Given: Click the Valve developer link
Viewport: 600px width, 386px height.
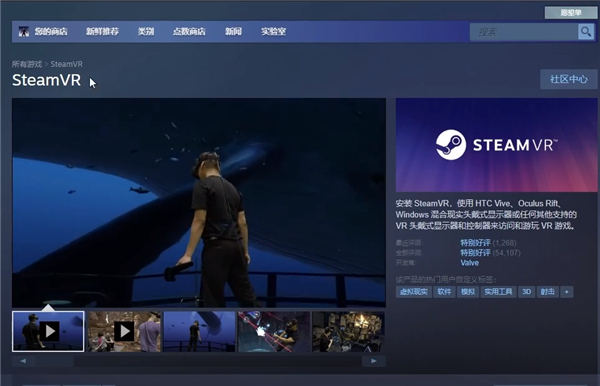Looking at the screenshot, I should [470, 263].
